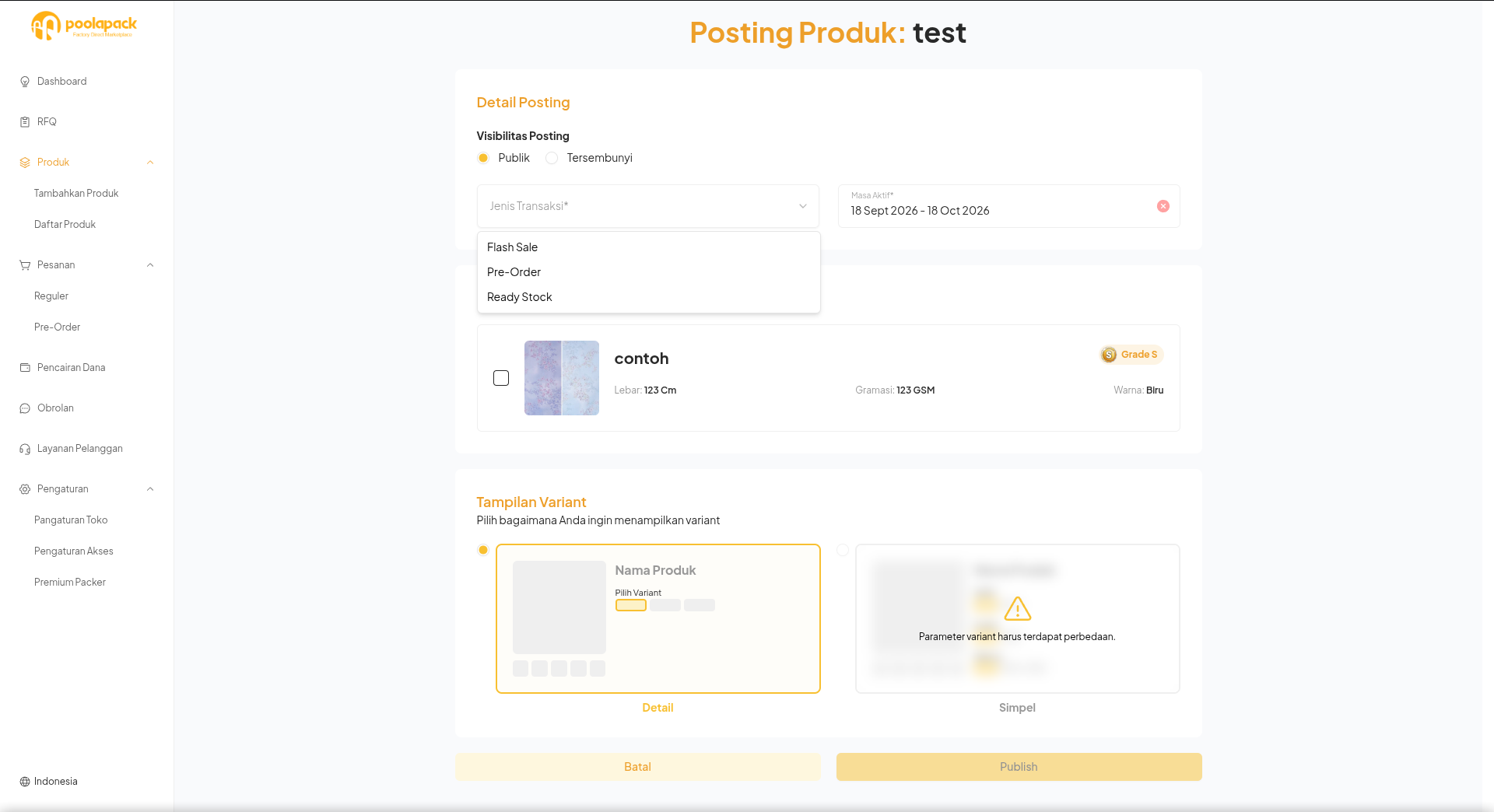
Task: Collapse the Pengaturan menu chevron
Action: (x=150, y=489)
